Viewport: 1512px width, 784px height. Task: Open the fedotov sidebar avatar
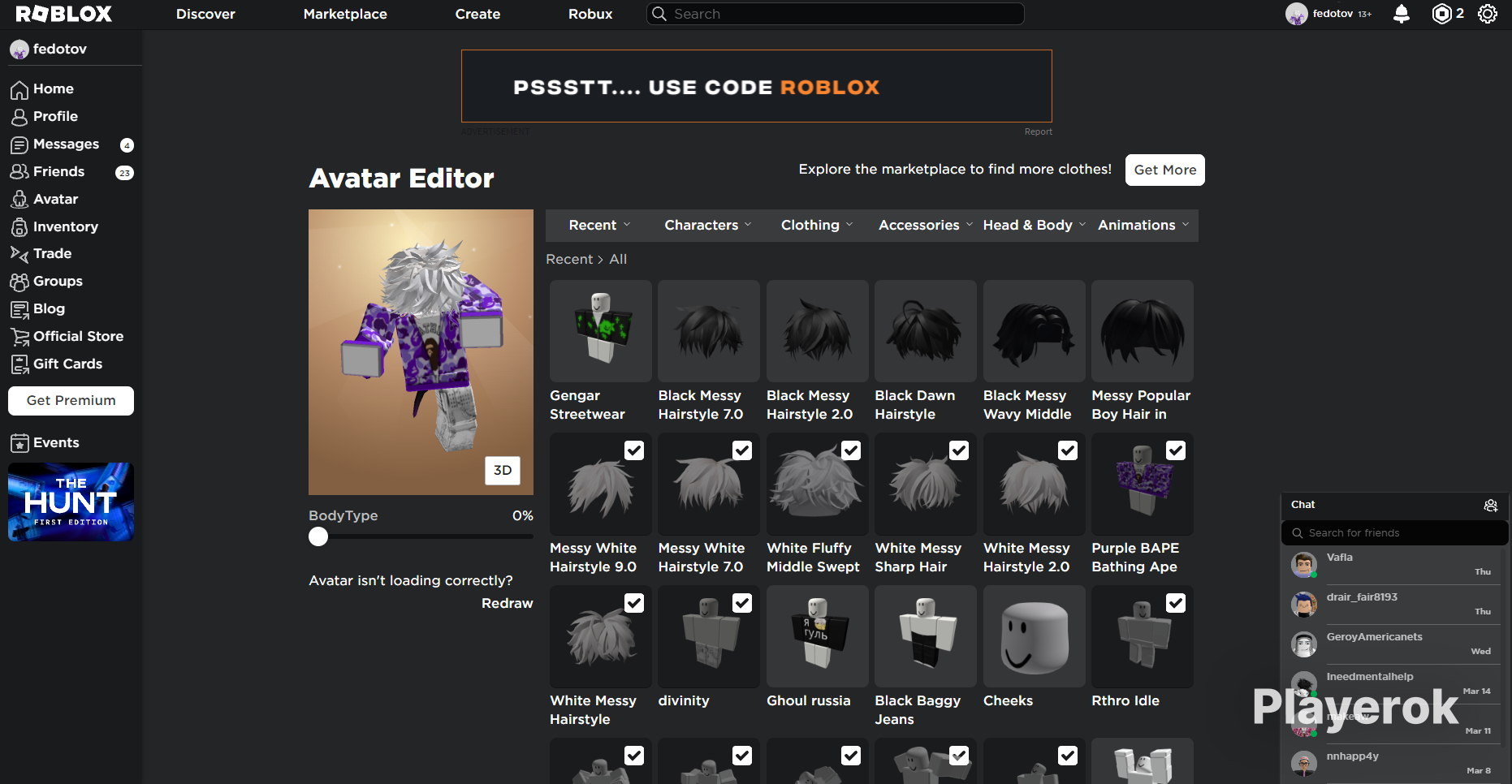pos(19,50)
